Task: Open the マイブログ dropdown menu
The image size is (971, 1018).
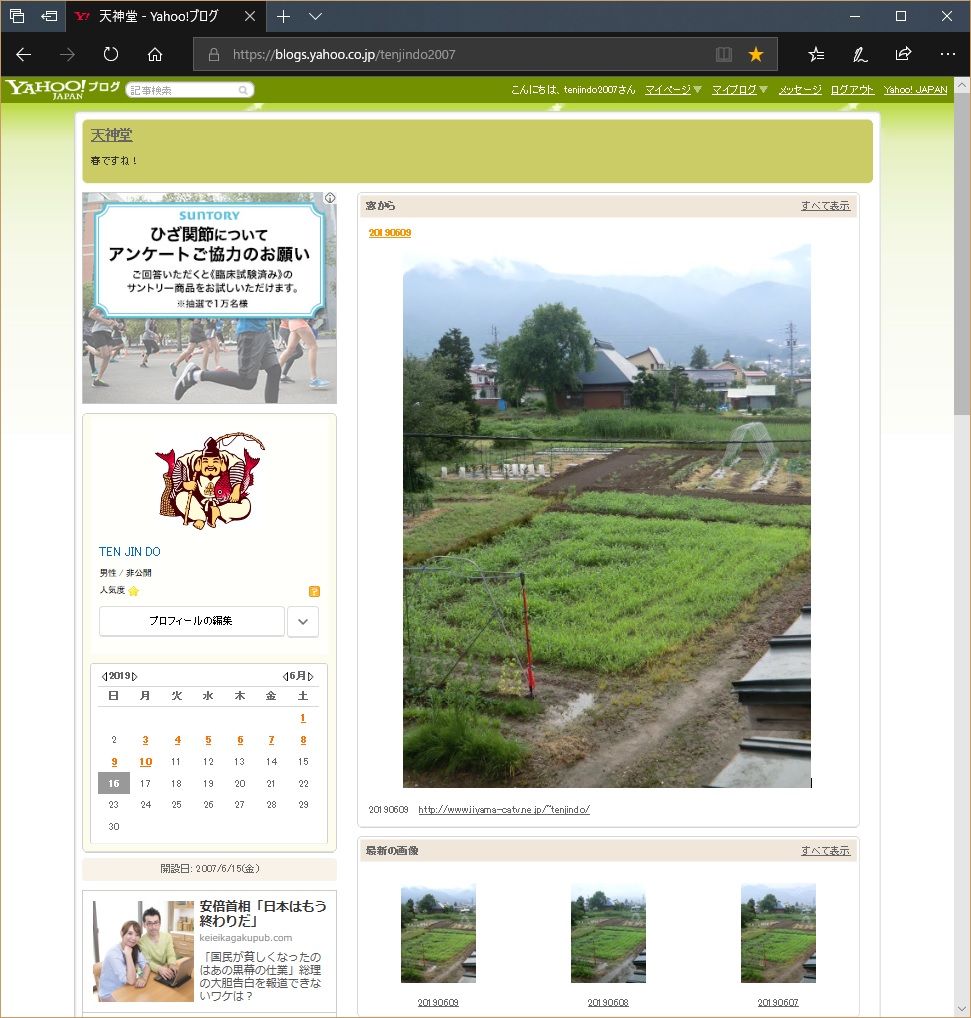Action: click(x=740, y=90)
